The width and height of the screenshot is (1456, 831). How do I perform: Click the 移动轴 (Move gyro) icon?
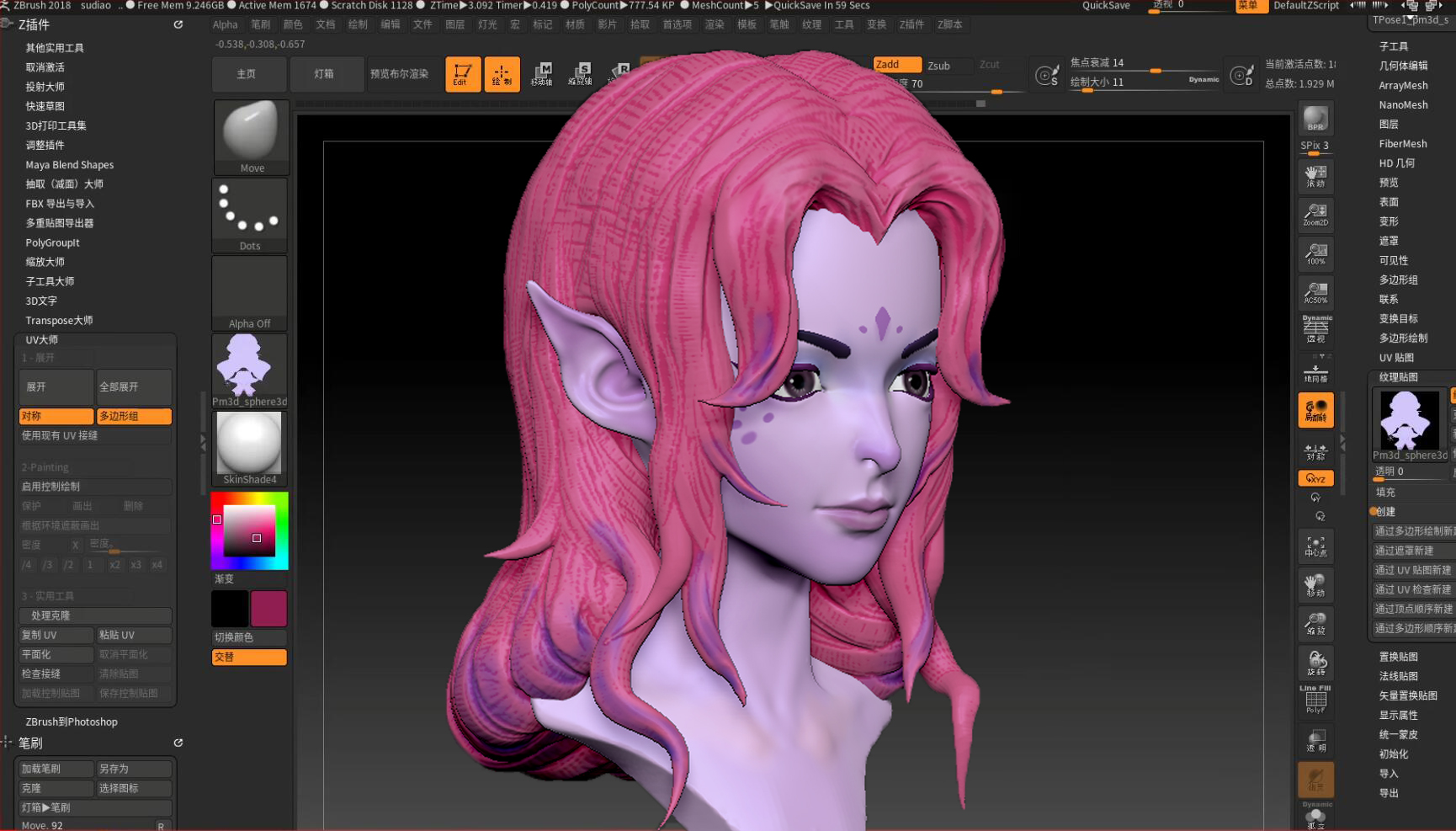click(x=541, y=73)
